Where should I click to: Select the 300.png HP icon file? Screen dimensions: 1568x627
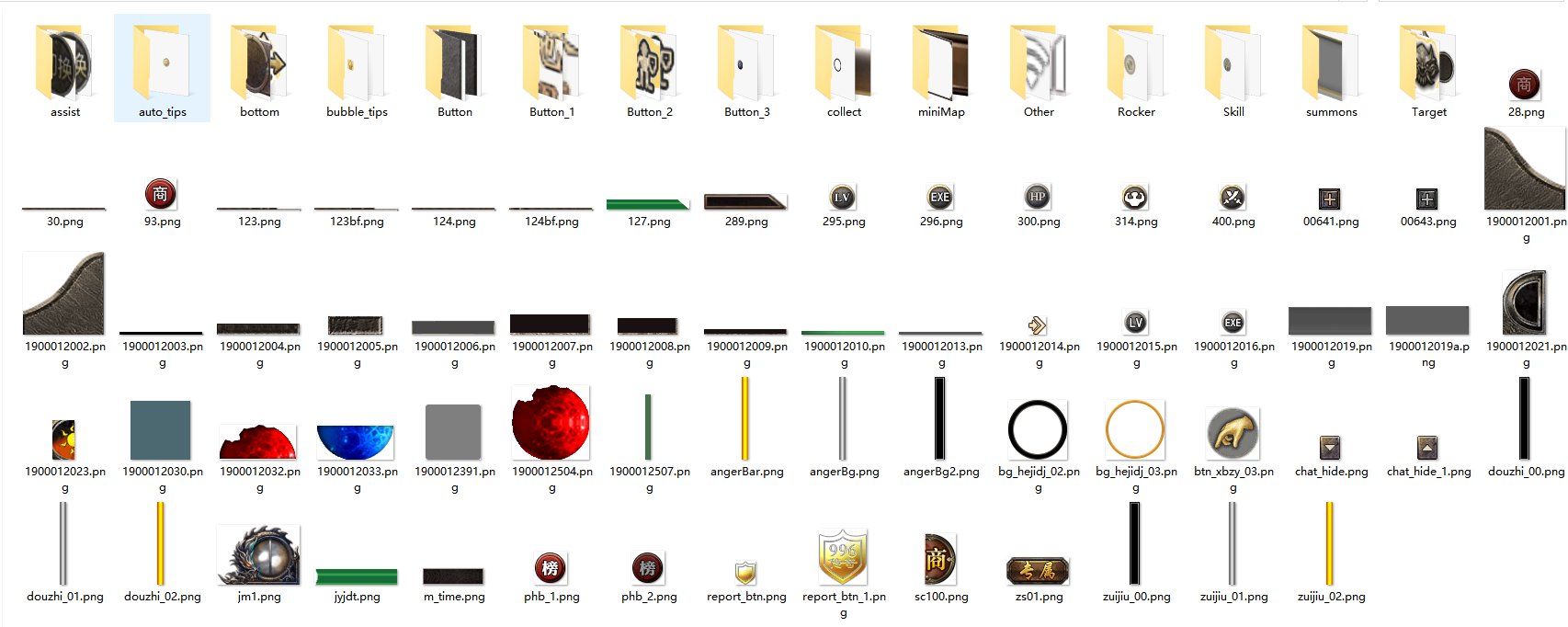(1038, 197)
